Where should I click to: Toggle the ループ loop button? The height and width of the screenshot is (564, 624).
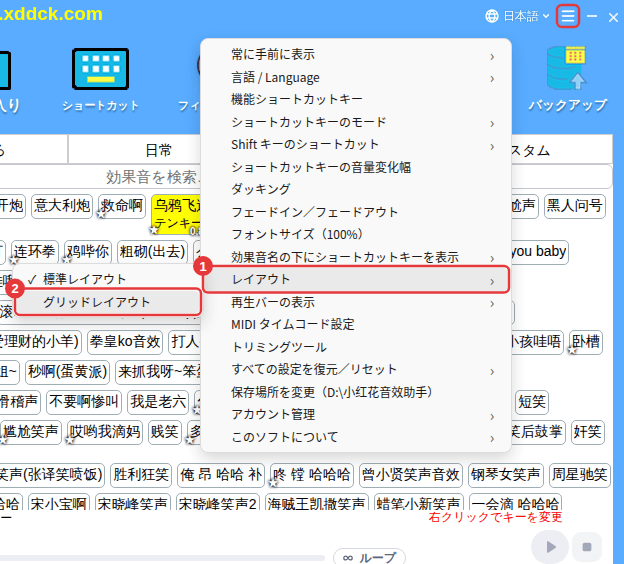coord(369,557)
